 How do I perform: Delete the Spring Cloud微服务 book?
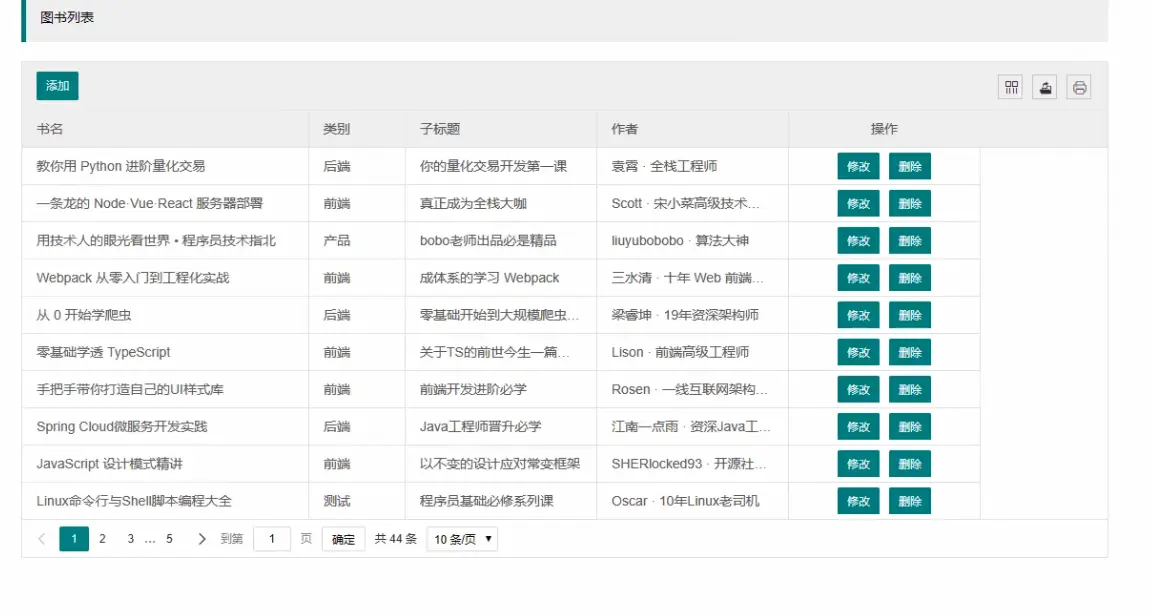tap(909, 427)
